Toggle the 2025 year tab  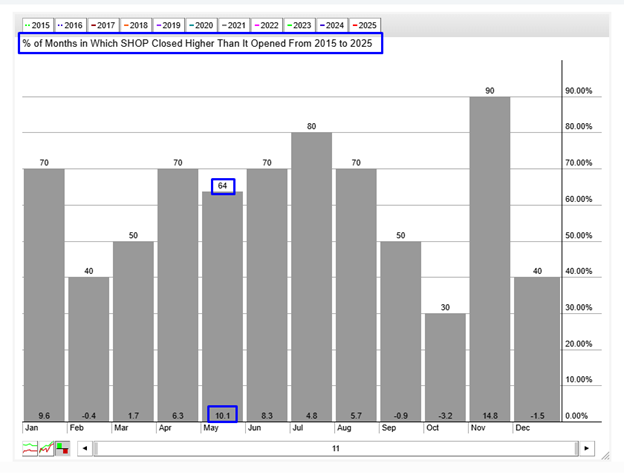coord(365,25)
